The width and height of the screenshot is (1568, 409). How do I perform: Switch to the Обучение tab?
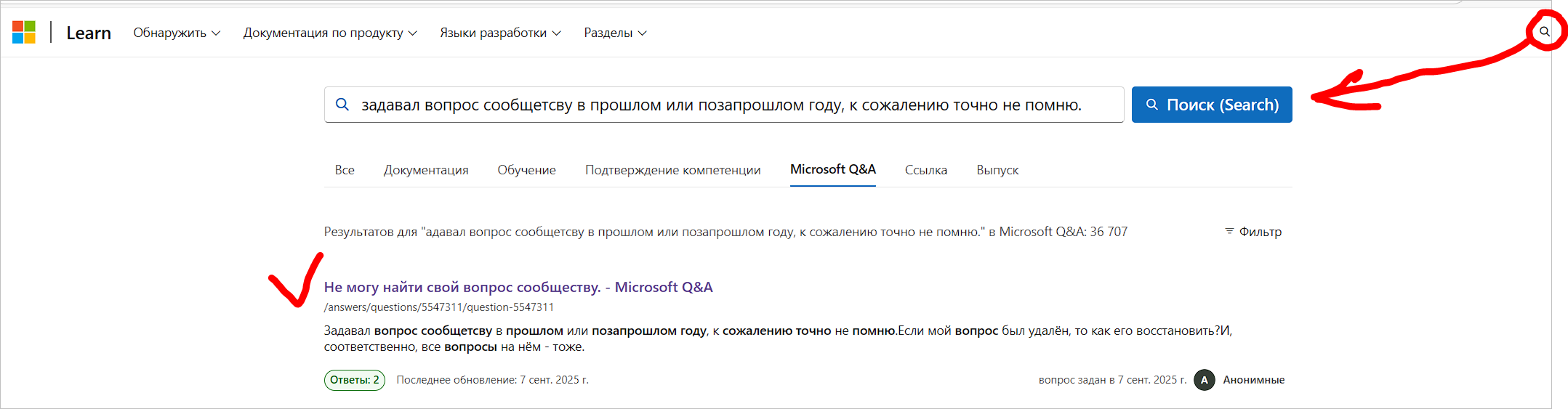(x=526, y=170)
